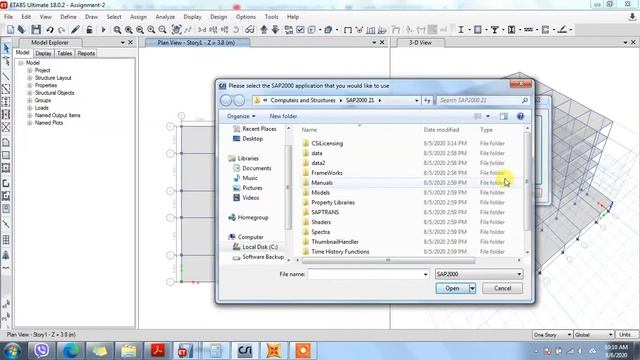Click the Viber icon in taskbar
640x360 pixels.
pos(41,350)
